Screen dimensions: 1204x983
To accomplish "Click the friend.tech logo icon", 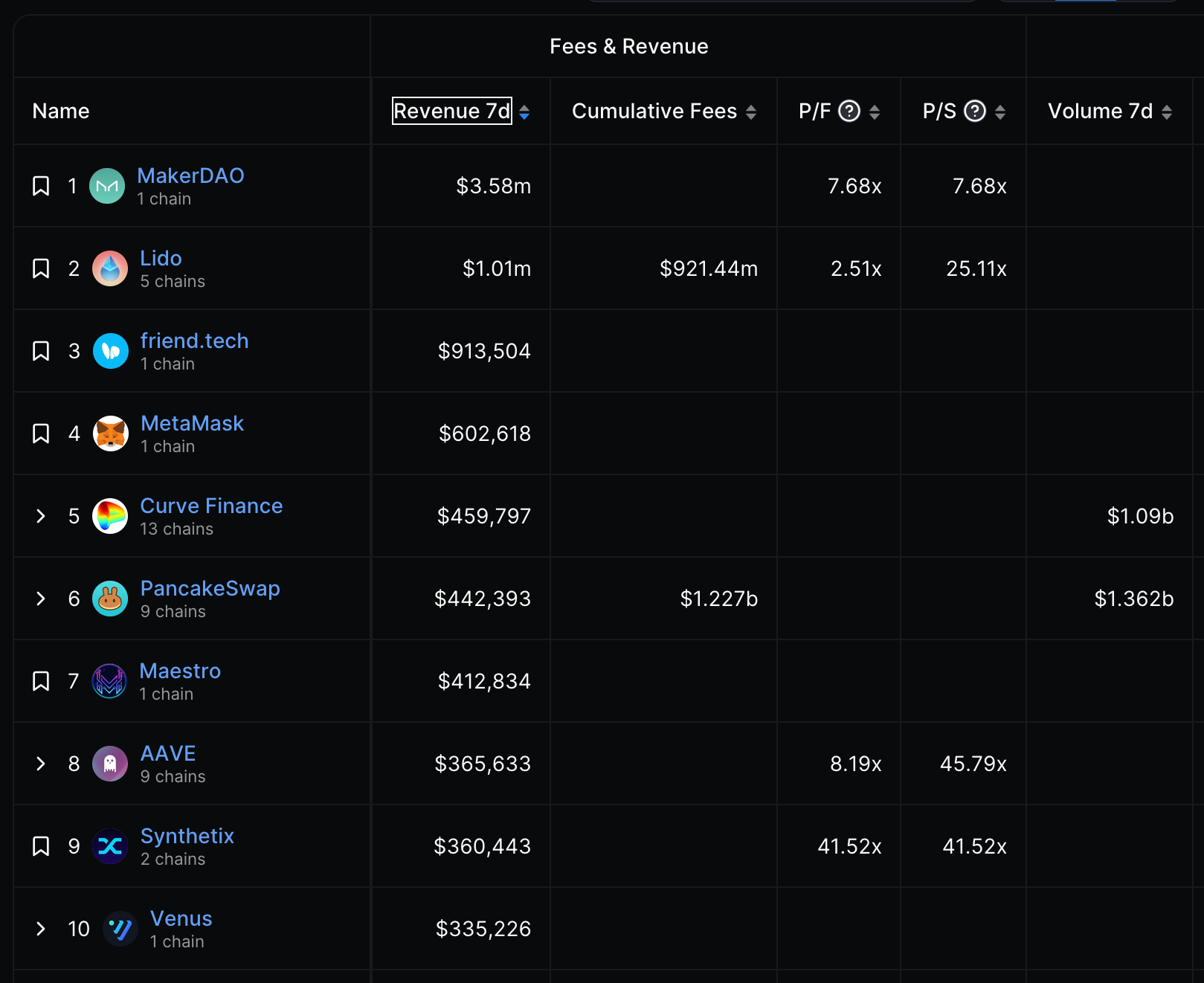I will pyautogui.click(x=111, y=351).
